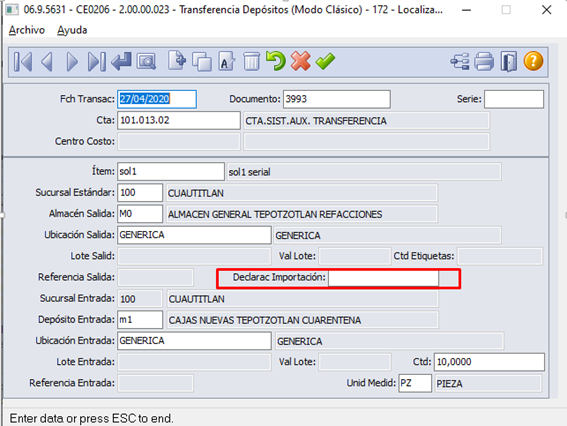
Task: Click CAJAS NUEVAS TEPOTZOTLAN CUARENTENA text
Action: coord(265,320)
